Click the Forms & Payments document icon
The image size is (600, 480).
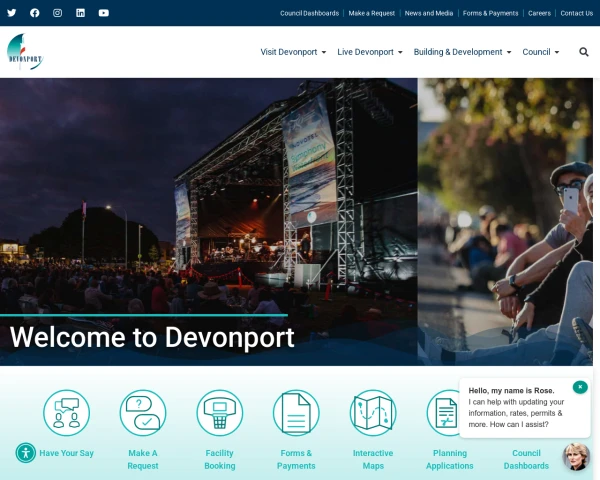tap(296, 413)
